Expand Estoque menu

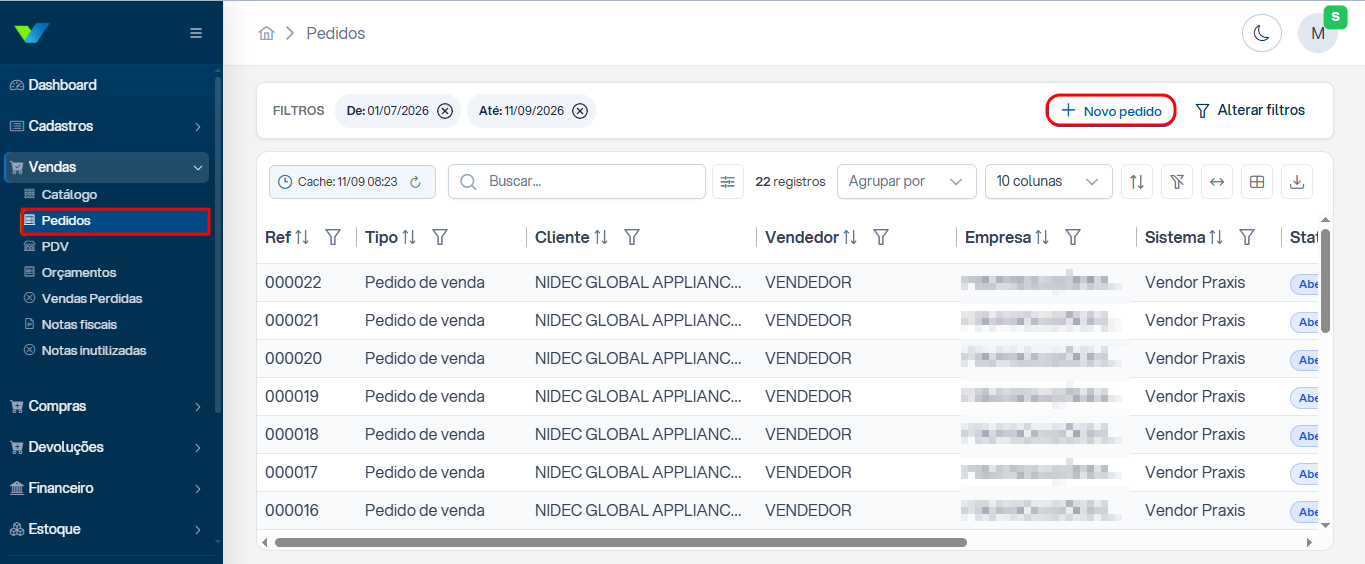pyautogui.click(x=106, y=529)
